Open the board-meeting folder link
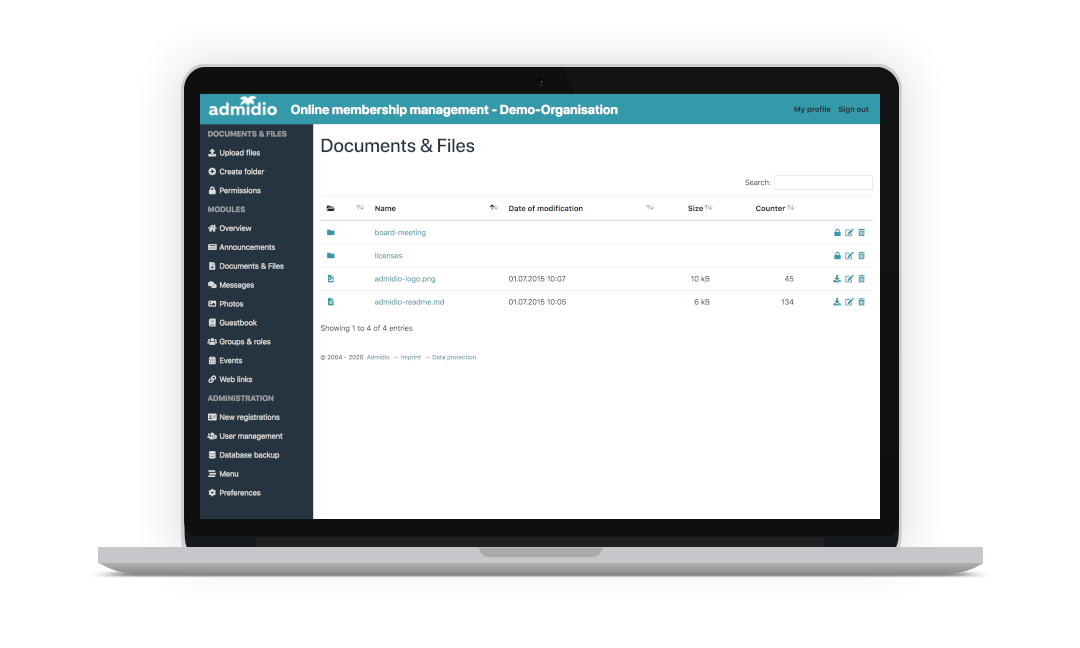Screen dimensions: 1080x648 pyautogui.click(x=400, y=233)
